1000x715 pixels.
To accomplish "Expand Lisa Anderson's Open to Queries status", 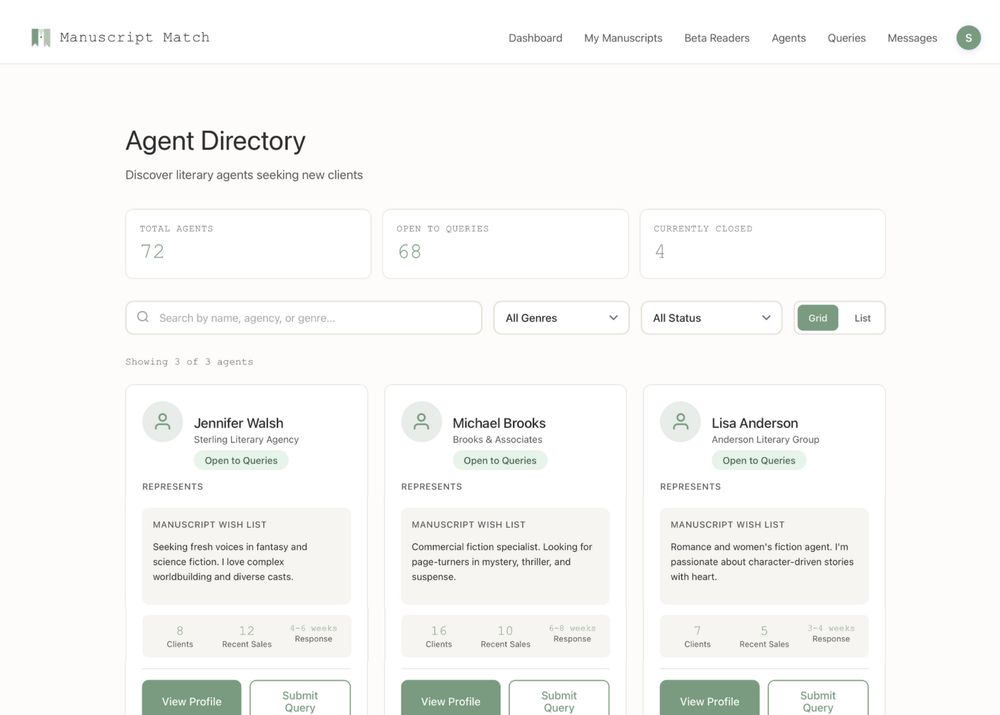I will coord(757,459).
